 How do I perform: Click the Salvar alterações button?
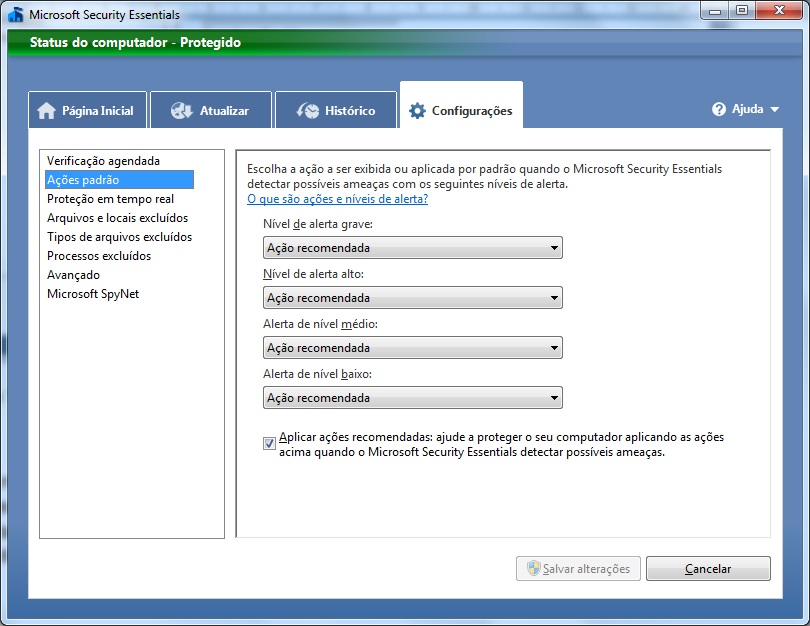[578, 569]
